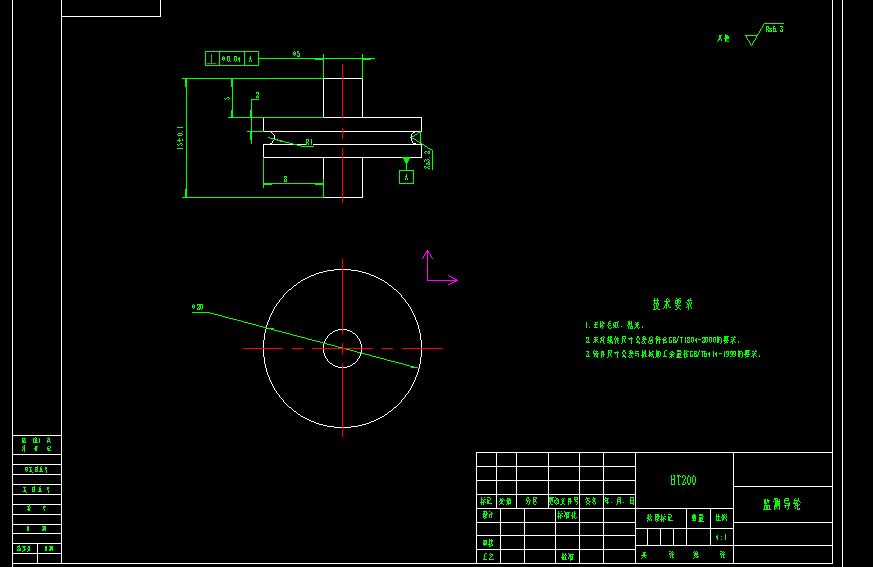The width and height of the screenshot is (873, 567).
Task: Select the small inner circle of the top view
Action: coord(342,349)
